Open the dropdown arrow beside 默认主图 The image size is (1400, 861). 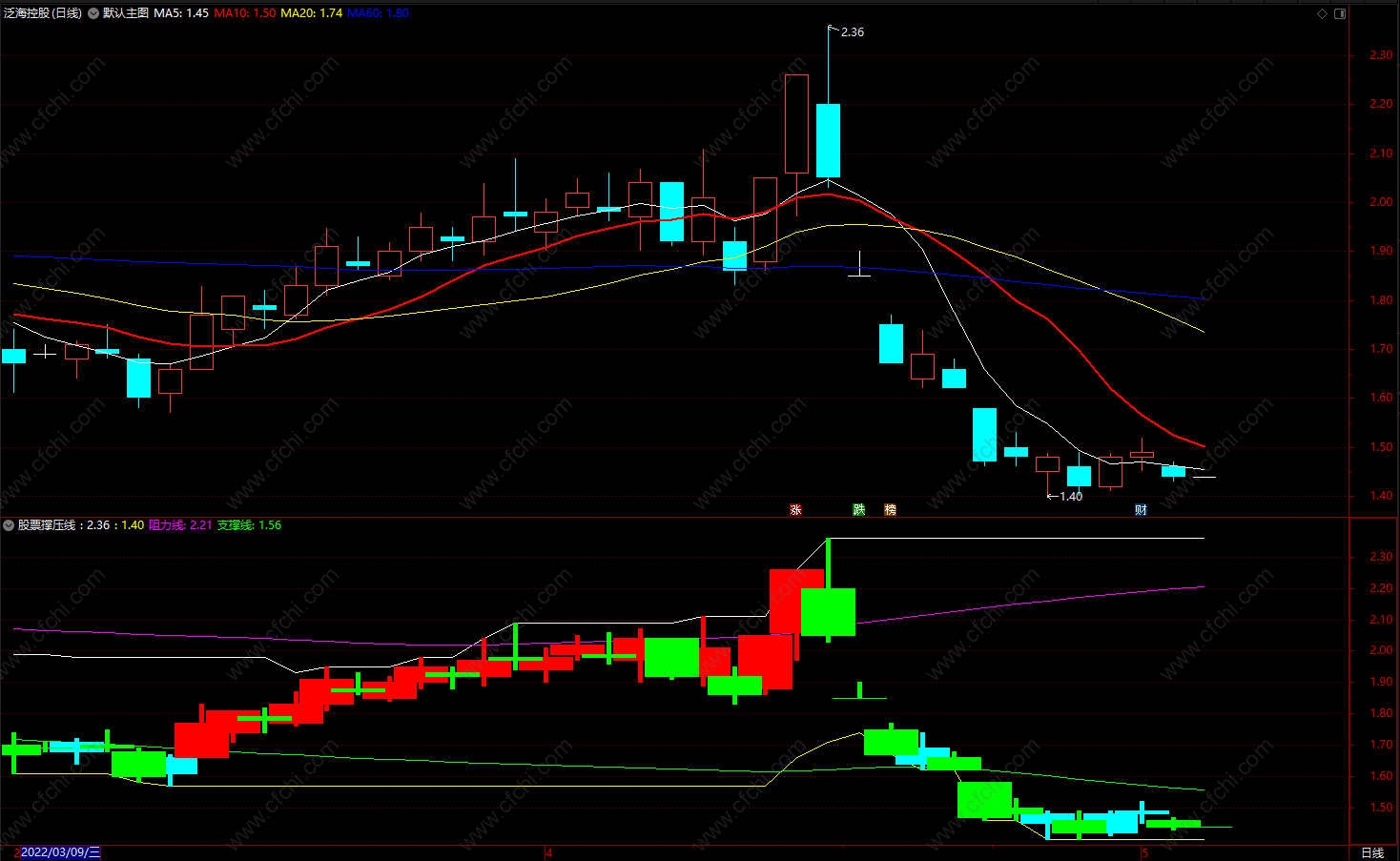click(x=93, y=13)
